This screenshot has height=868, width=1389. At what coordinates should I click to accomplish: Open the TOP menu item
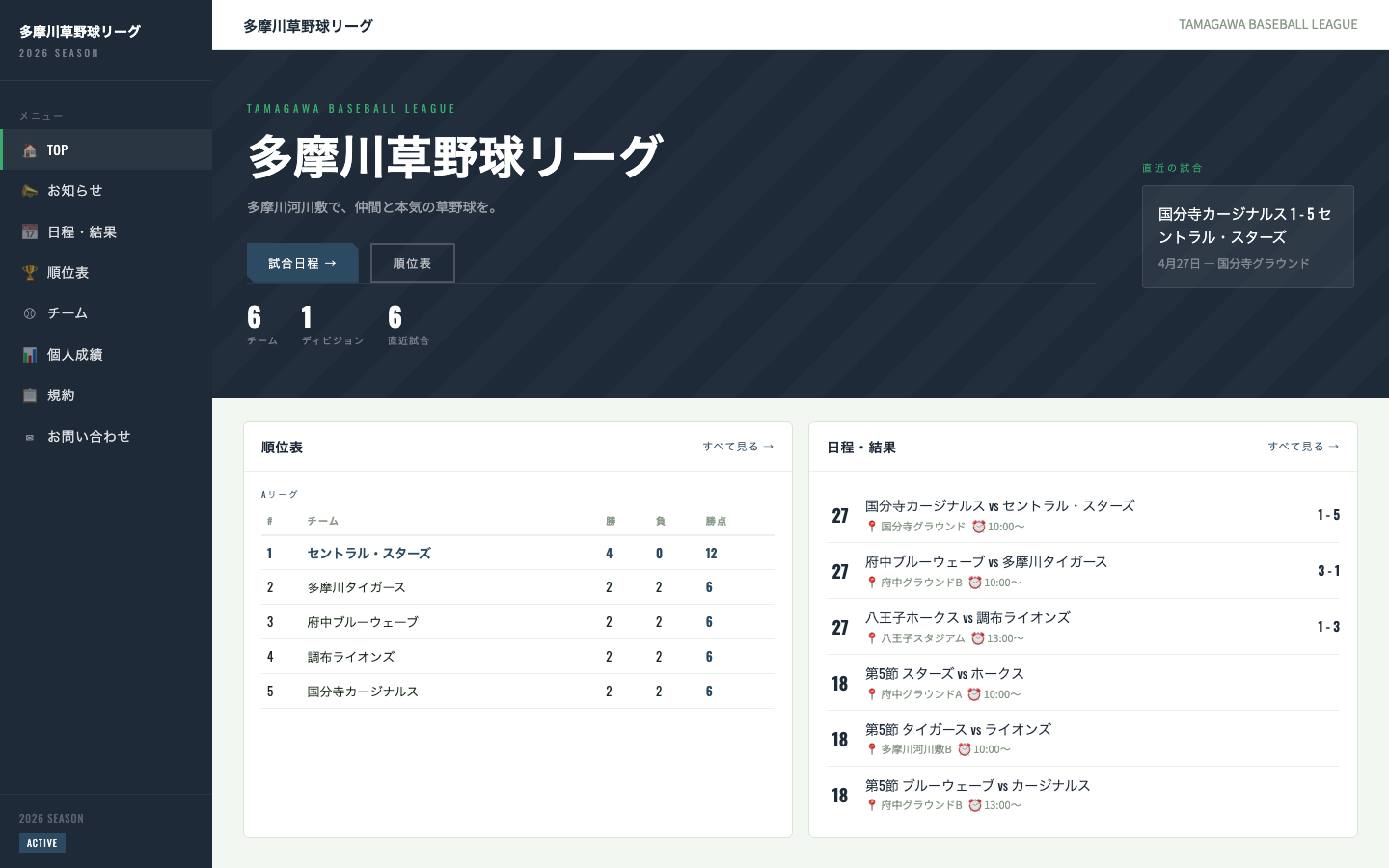pos(106,149)
